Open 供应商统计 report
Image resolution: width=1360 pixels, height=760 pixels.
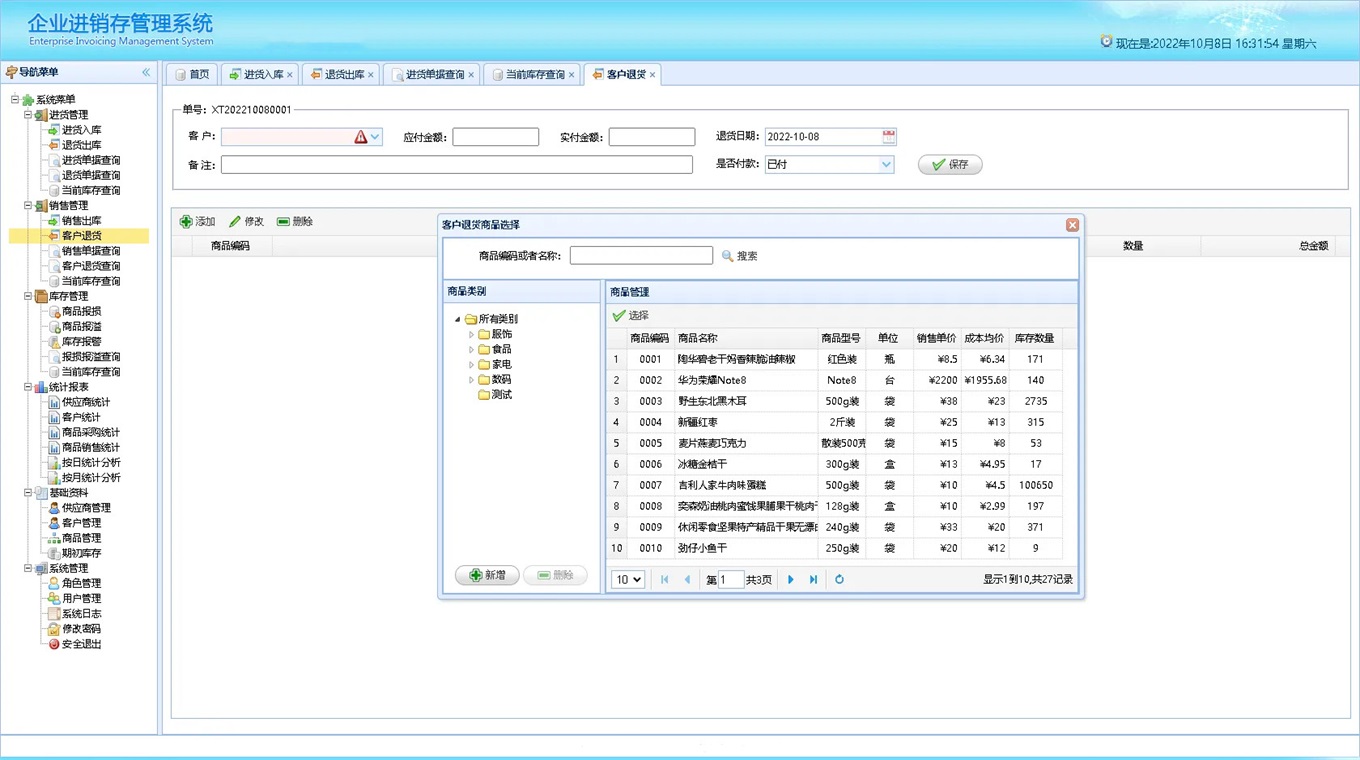tap(86, 402)
